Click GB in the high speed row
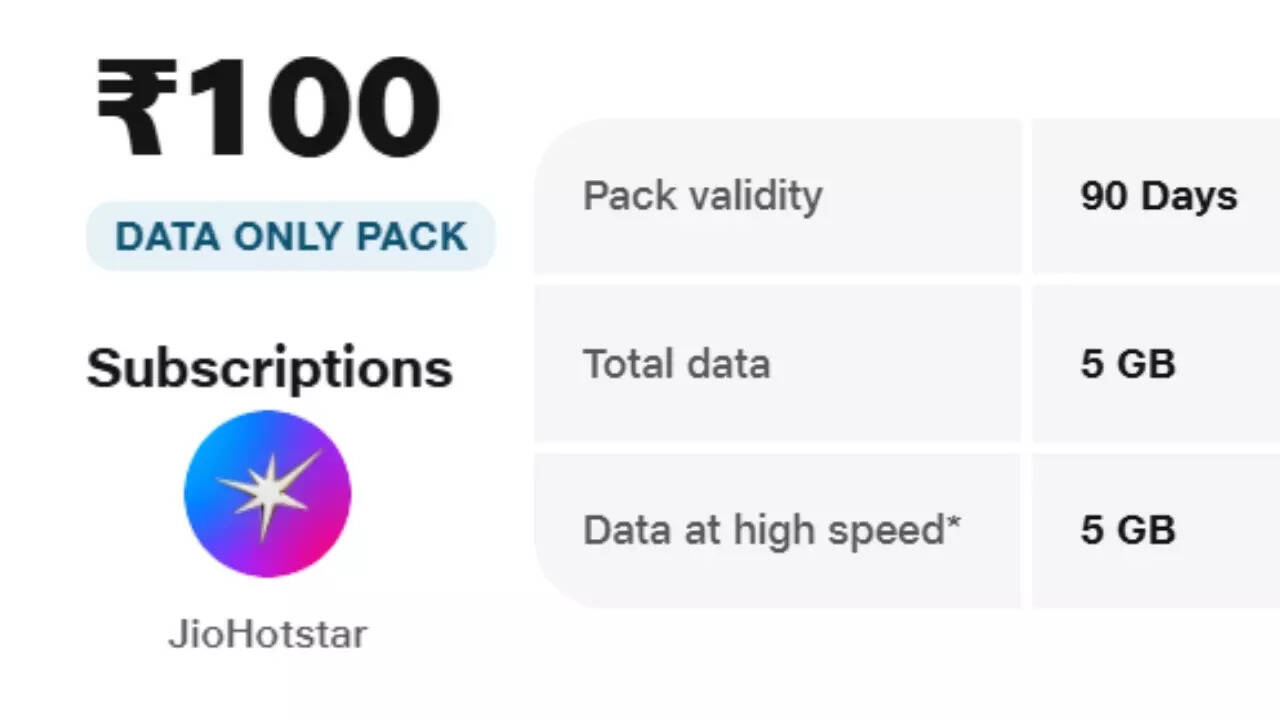 (x=1145, y=530)
